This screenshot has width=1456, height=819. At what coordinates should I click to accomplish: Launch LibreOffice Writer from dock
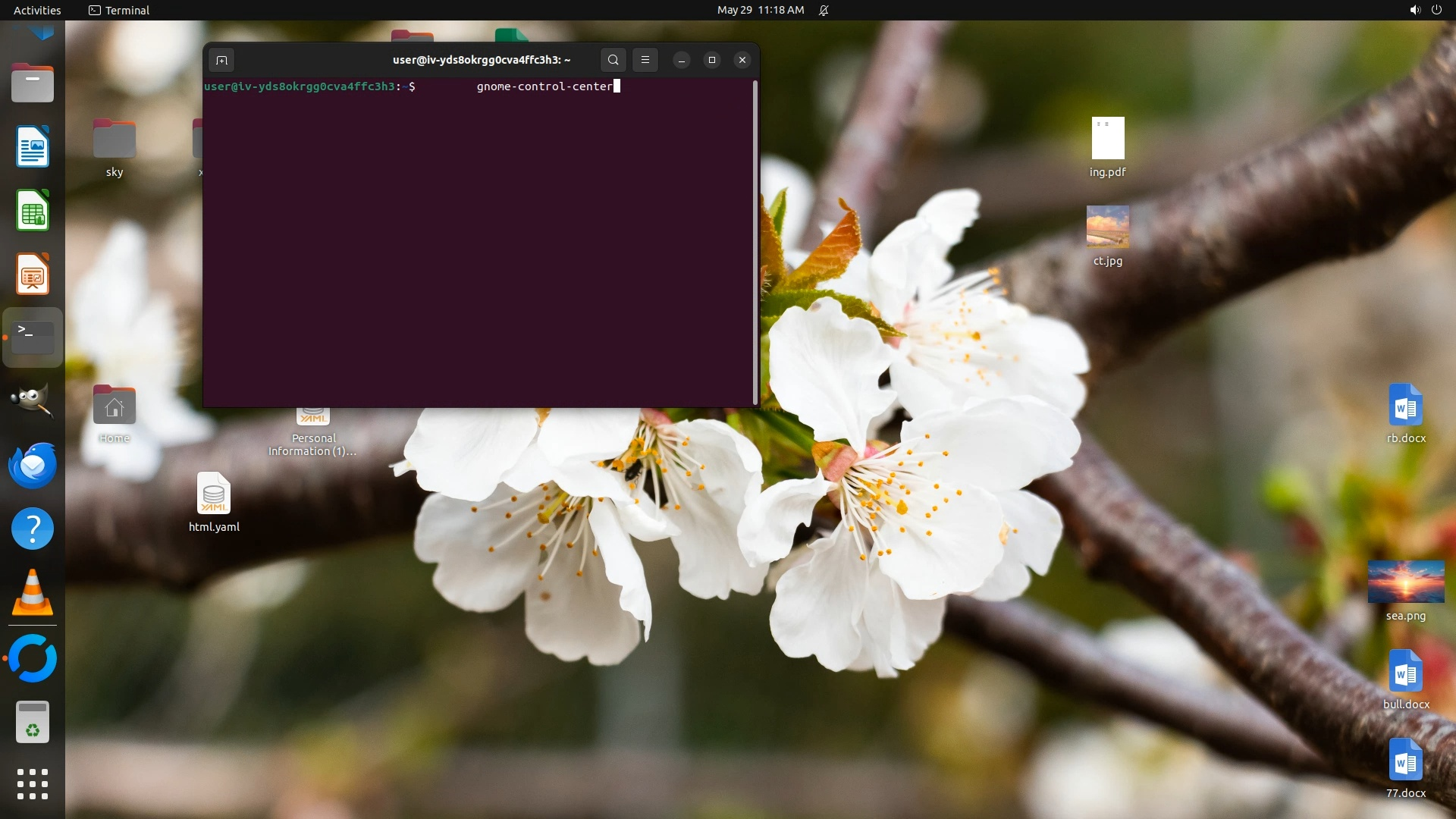click(33, 146)
